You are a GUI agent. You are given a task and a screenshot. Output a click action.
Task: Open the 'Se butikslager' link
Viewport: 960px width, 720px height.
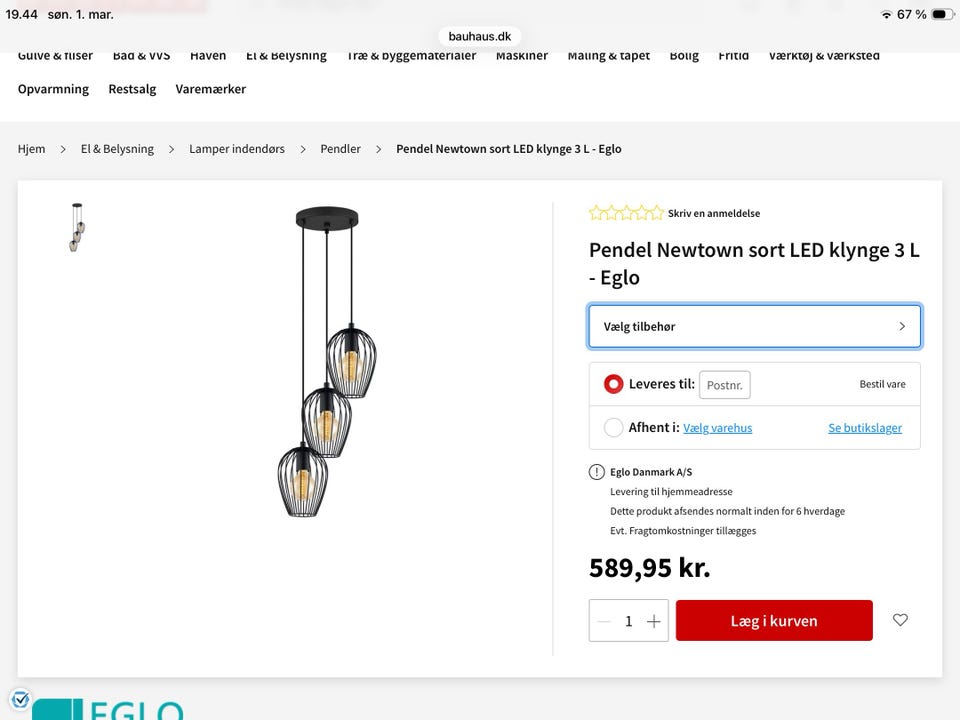pos(865,428)
